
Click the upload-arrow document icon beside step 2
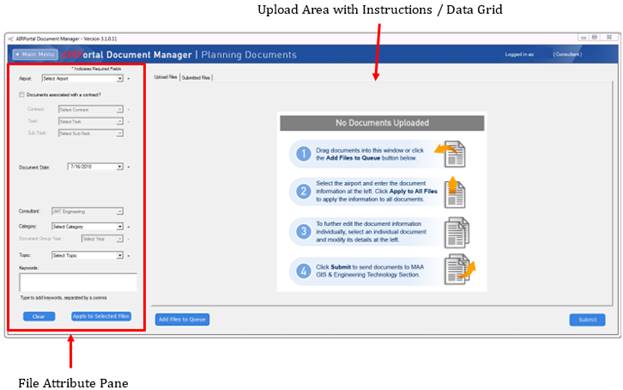(455, 192)
